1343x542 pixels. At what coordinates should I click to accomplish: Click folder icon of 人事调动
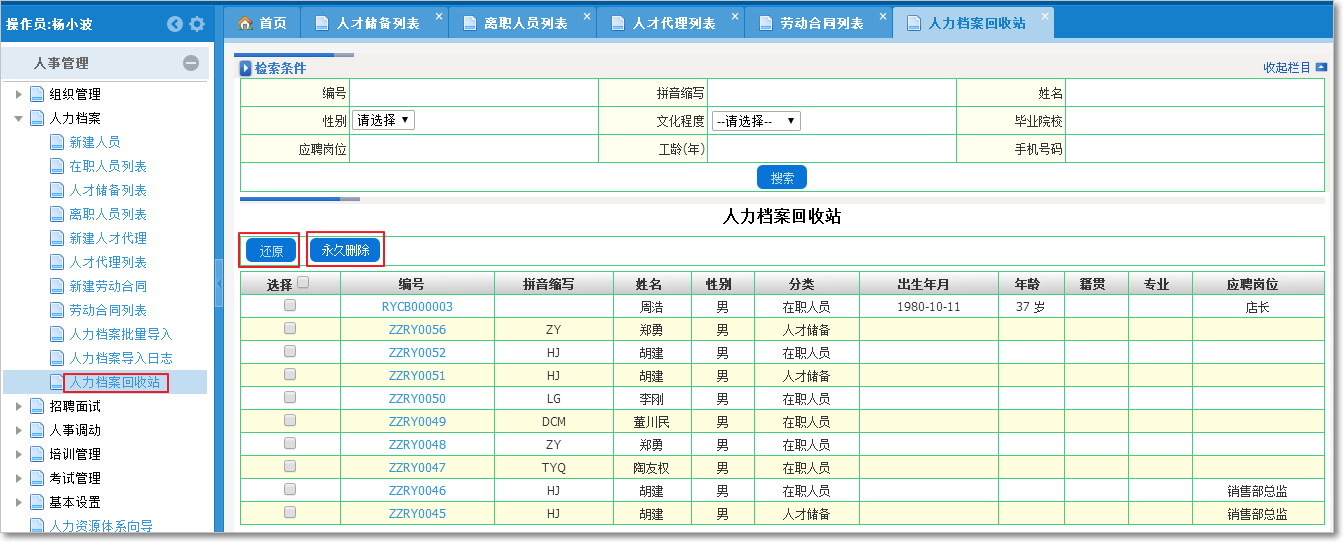point(37,430)
